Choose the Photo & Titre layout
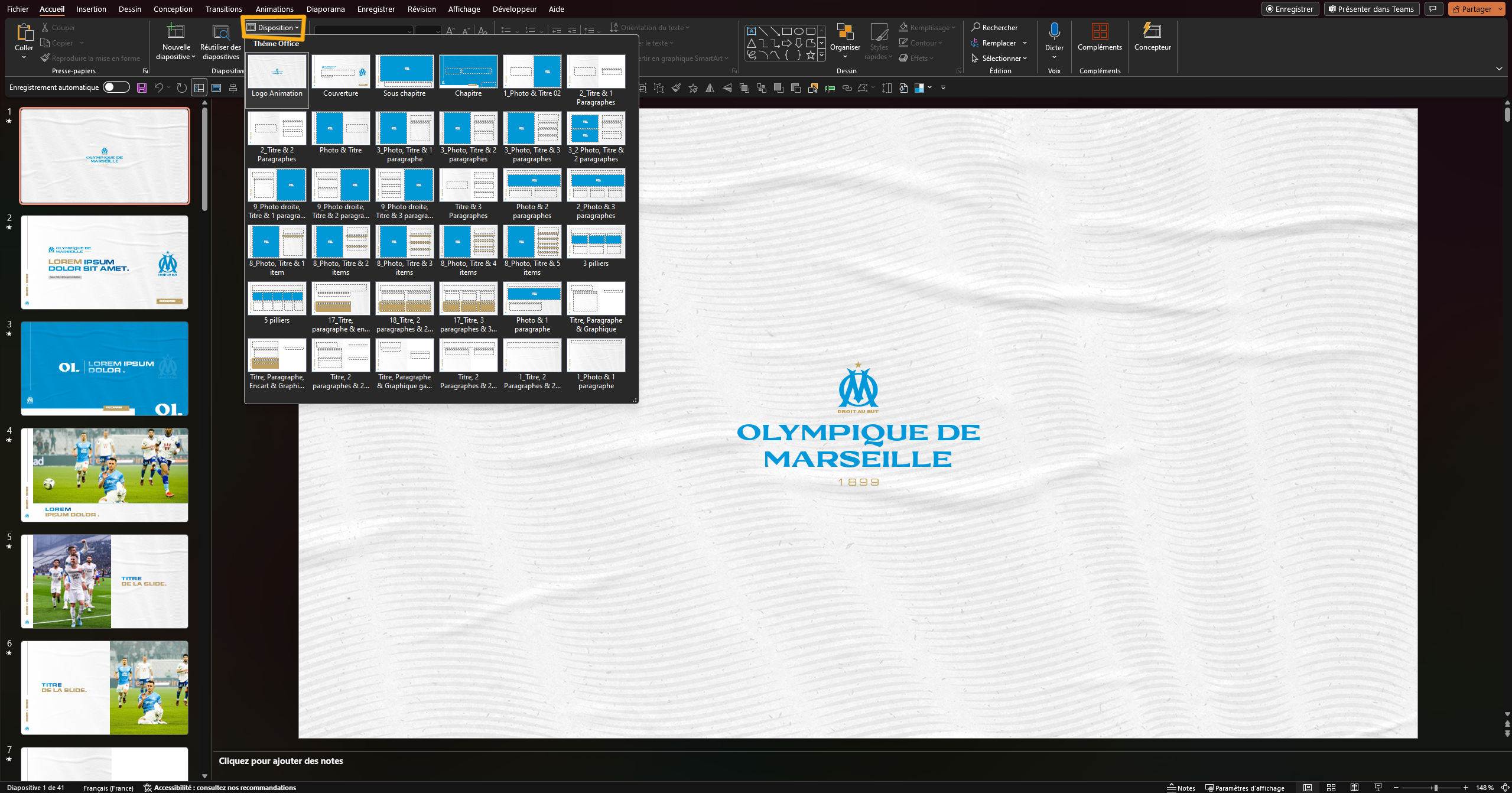 pyautogui.click(x=341, y=133)
